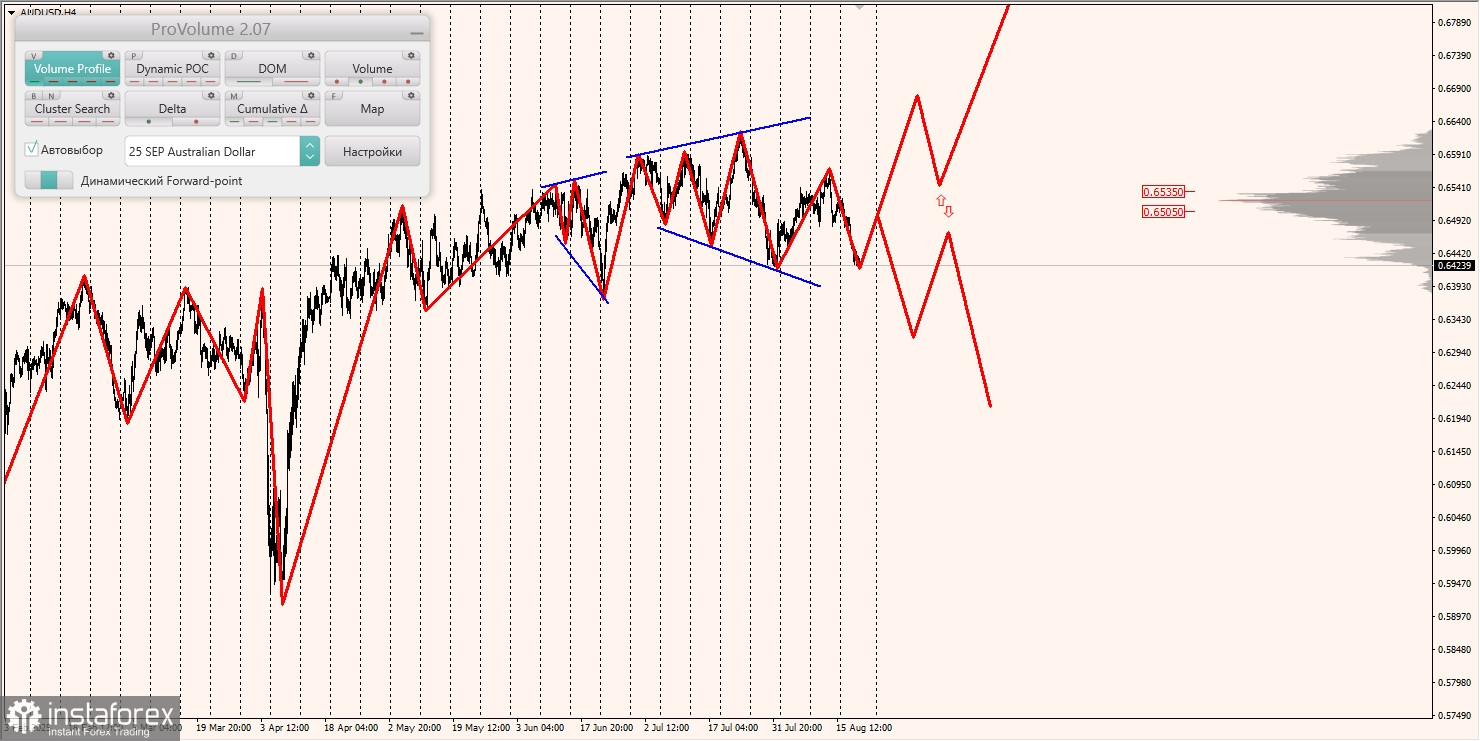
Task: Toggle the Delta module
Action: 172,109
